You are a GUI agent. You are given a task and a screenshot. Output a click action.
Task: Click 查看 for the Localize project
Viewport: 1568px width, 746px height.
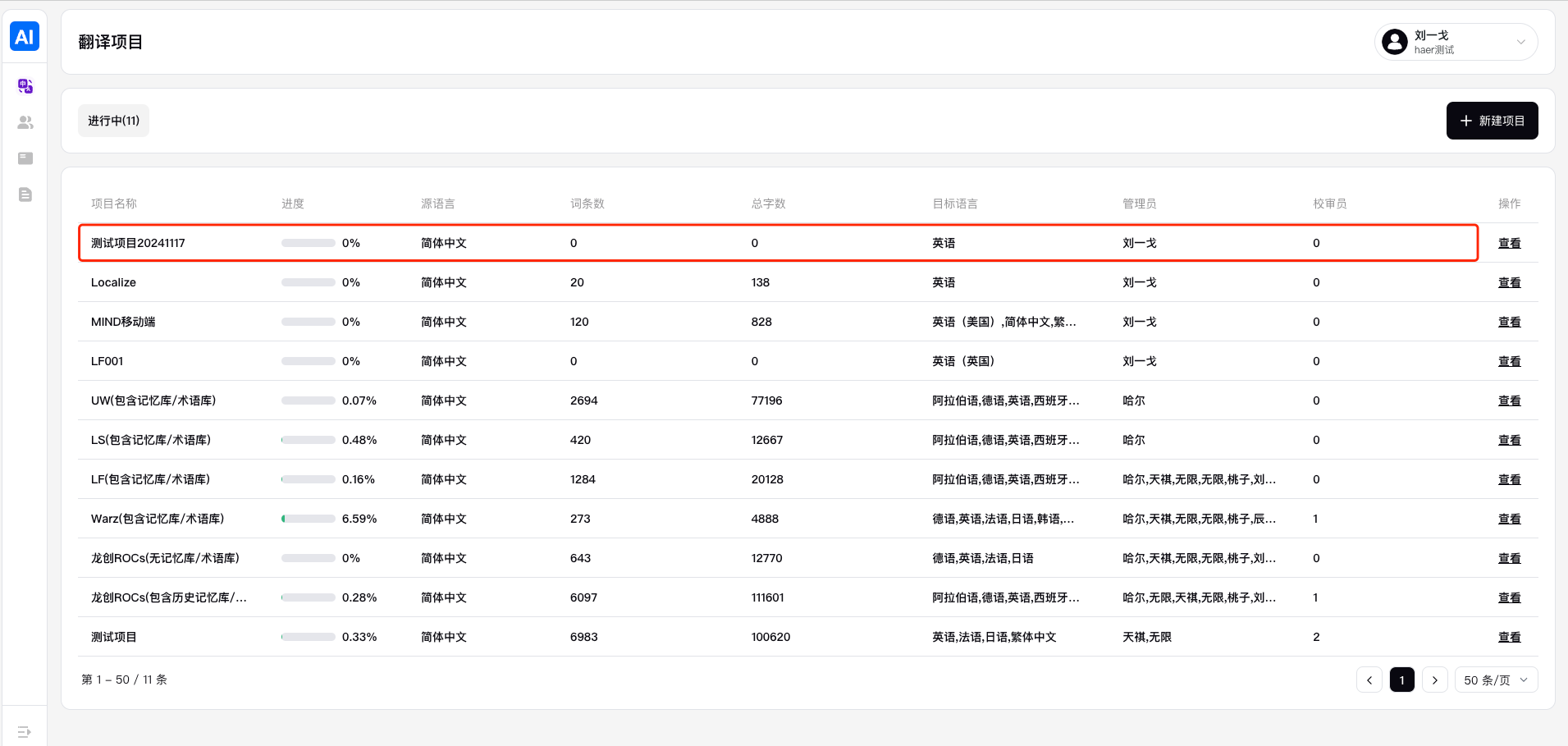[x=1509, y=282]
